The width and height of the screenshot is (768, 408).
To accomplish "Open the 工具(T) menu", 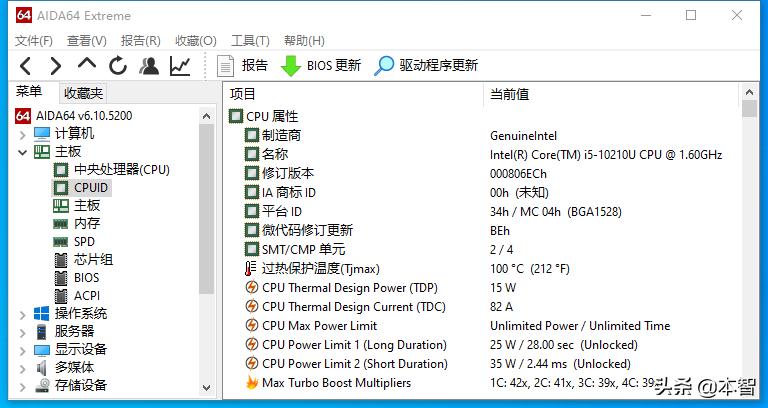I will click(x=250, y=41).
